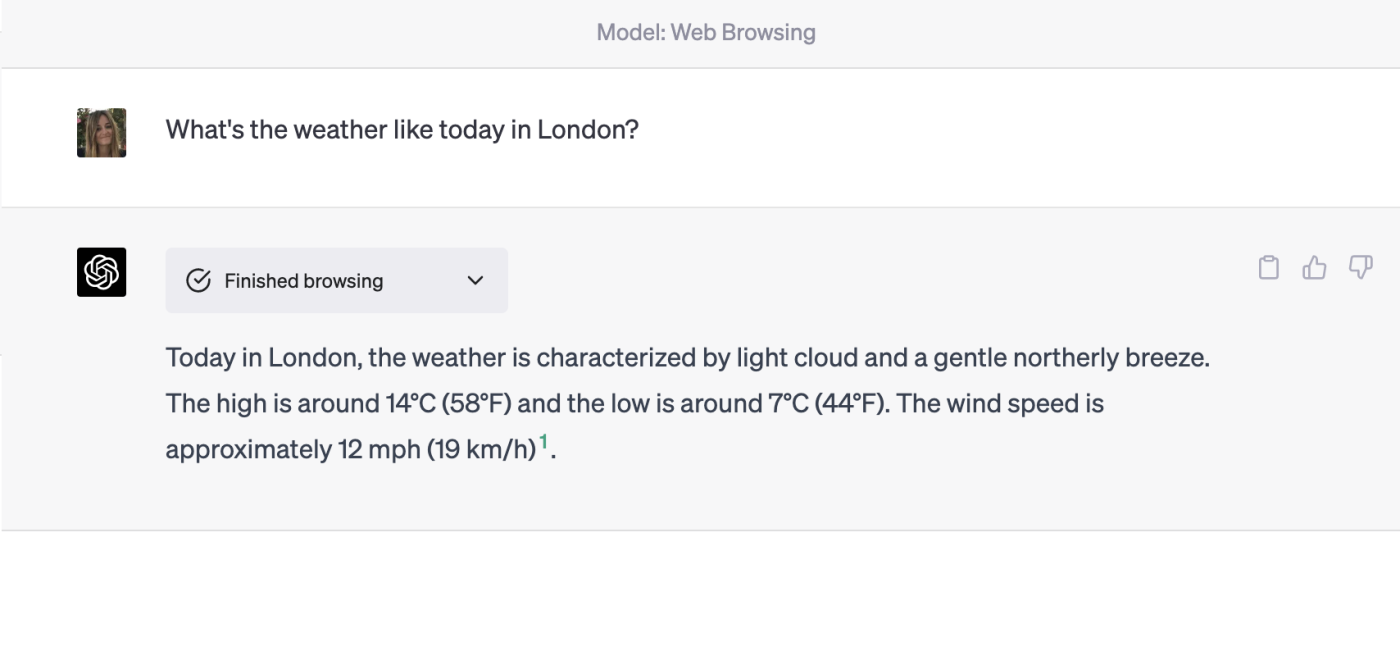
Task: Click the user's London weather question
Action: pos(402,129)
